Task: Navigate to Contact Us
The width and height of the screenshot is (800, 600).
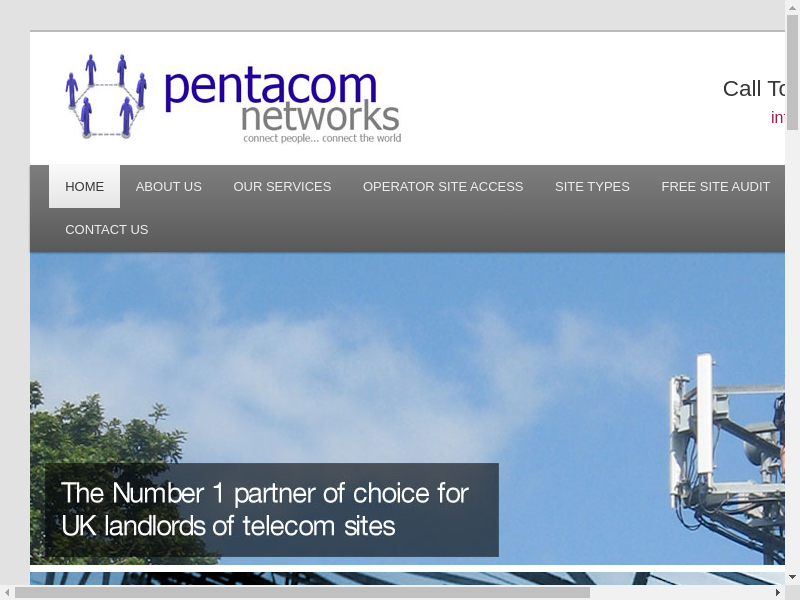Action: tap(107, 230)
